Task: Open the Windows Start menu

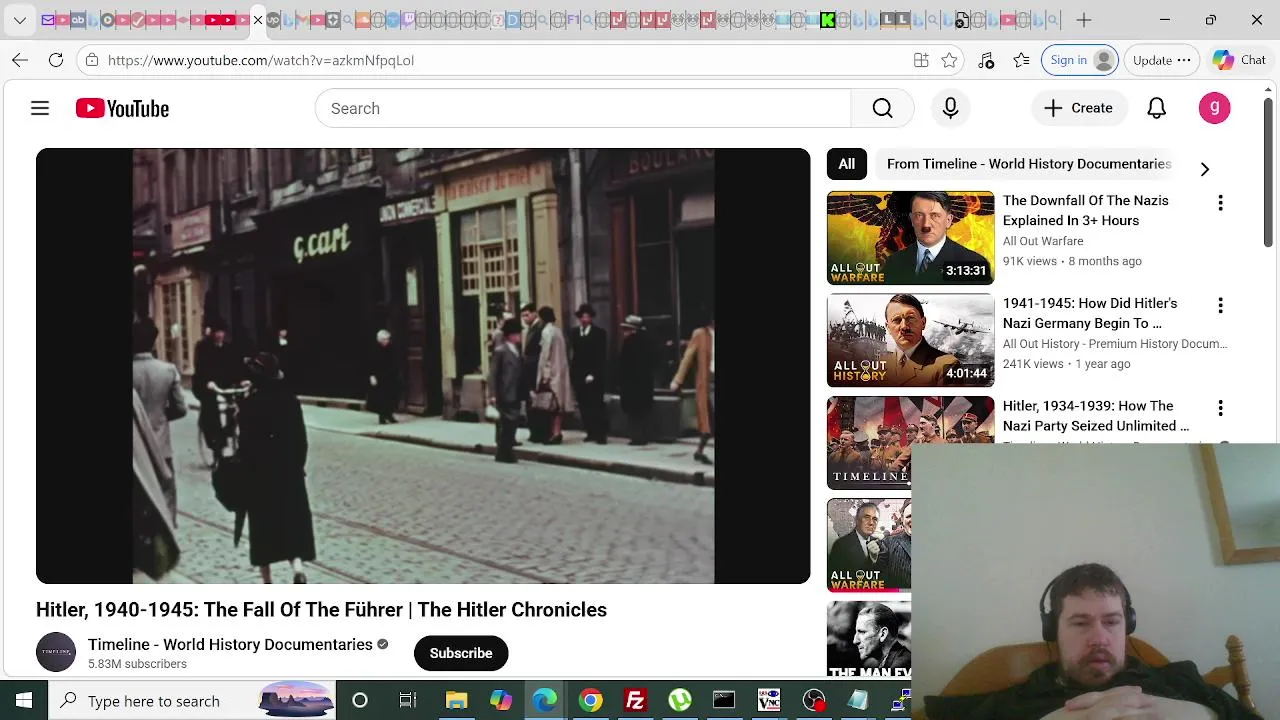Action: click(x=24, y=701)
